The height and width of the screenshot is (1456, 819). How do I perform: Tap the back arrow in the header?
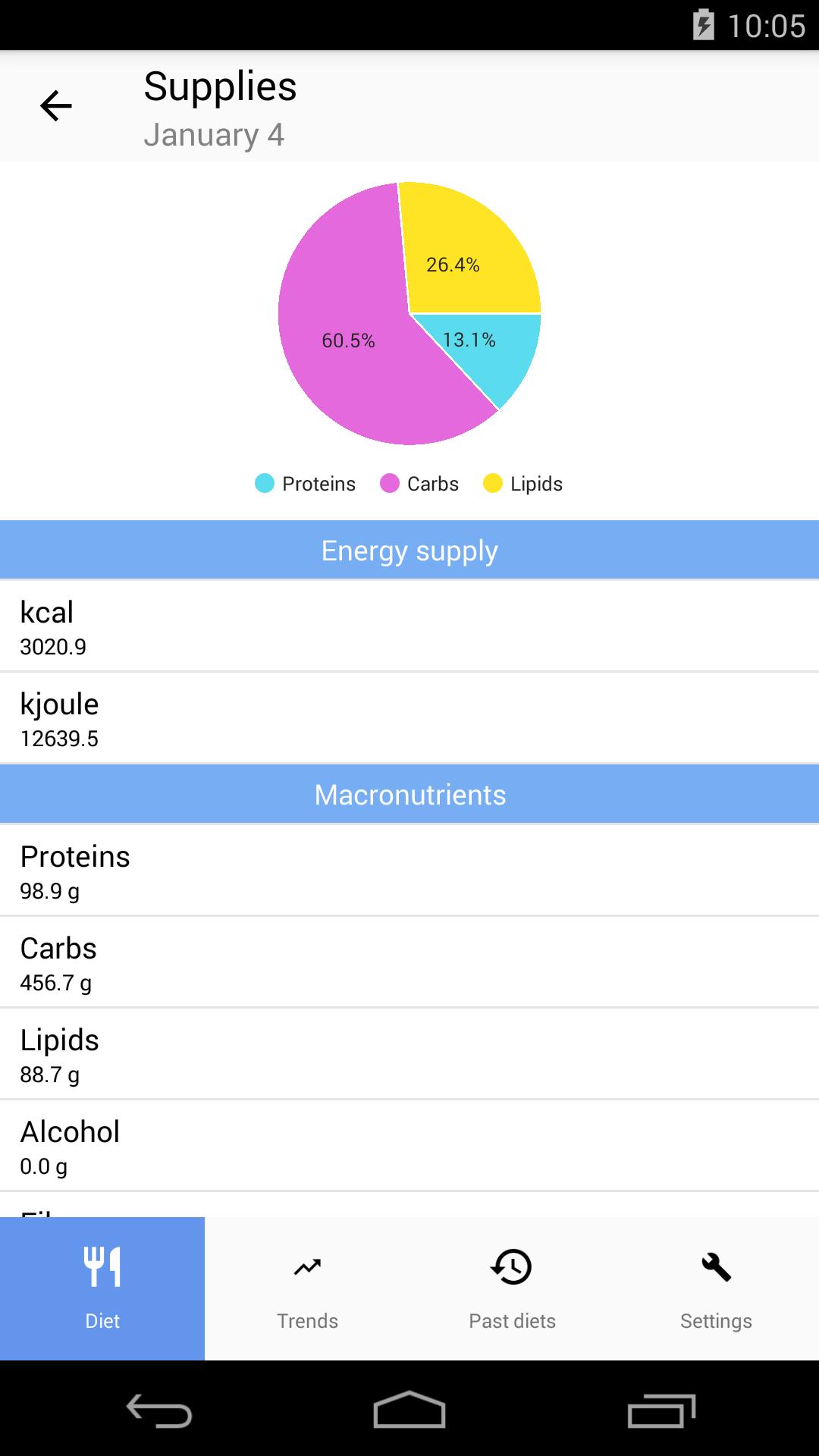tap(56, 105)
